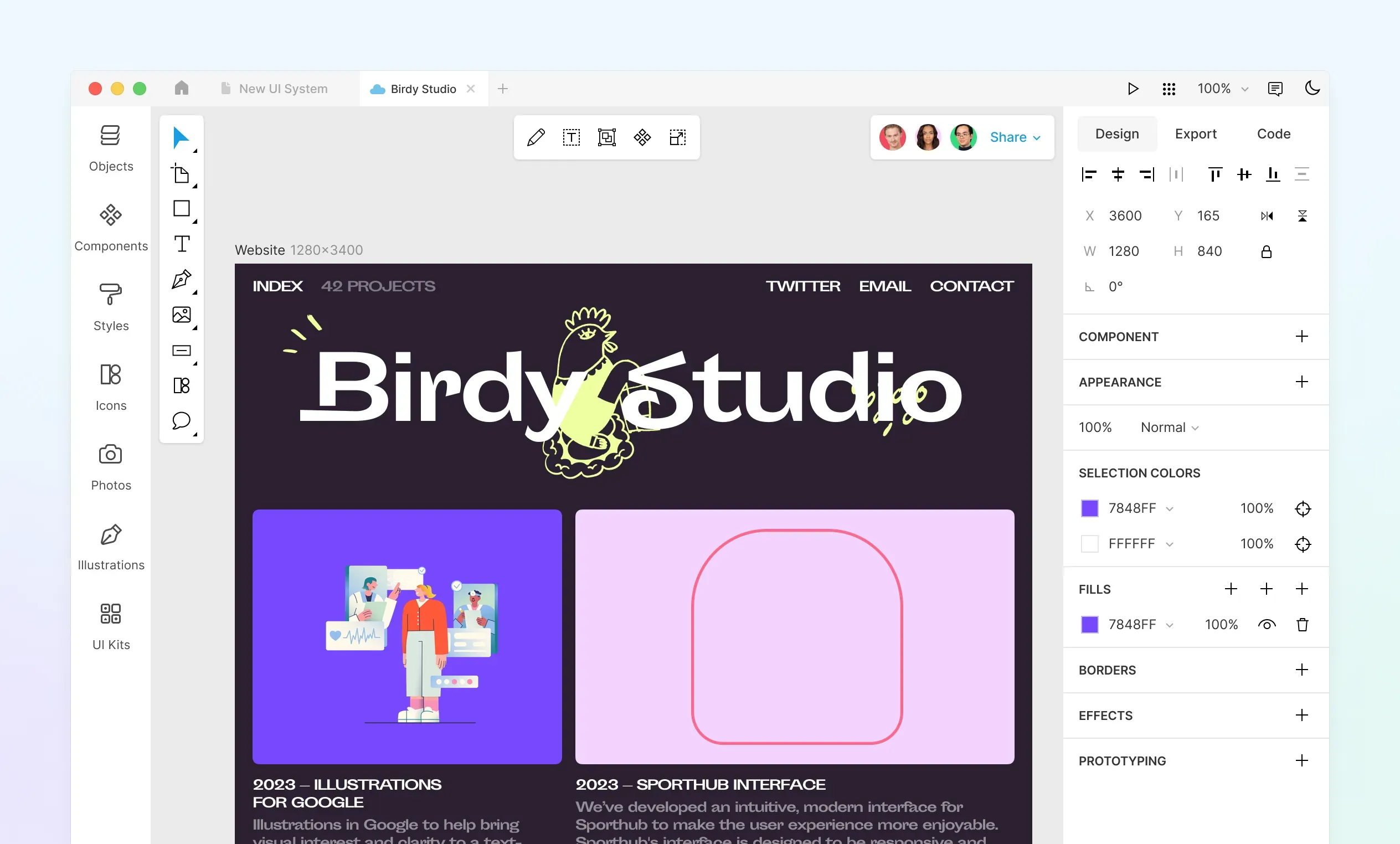
Task: Switch to the Code tab
Action: (1273, 133)
